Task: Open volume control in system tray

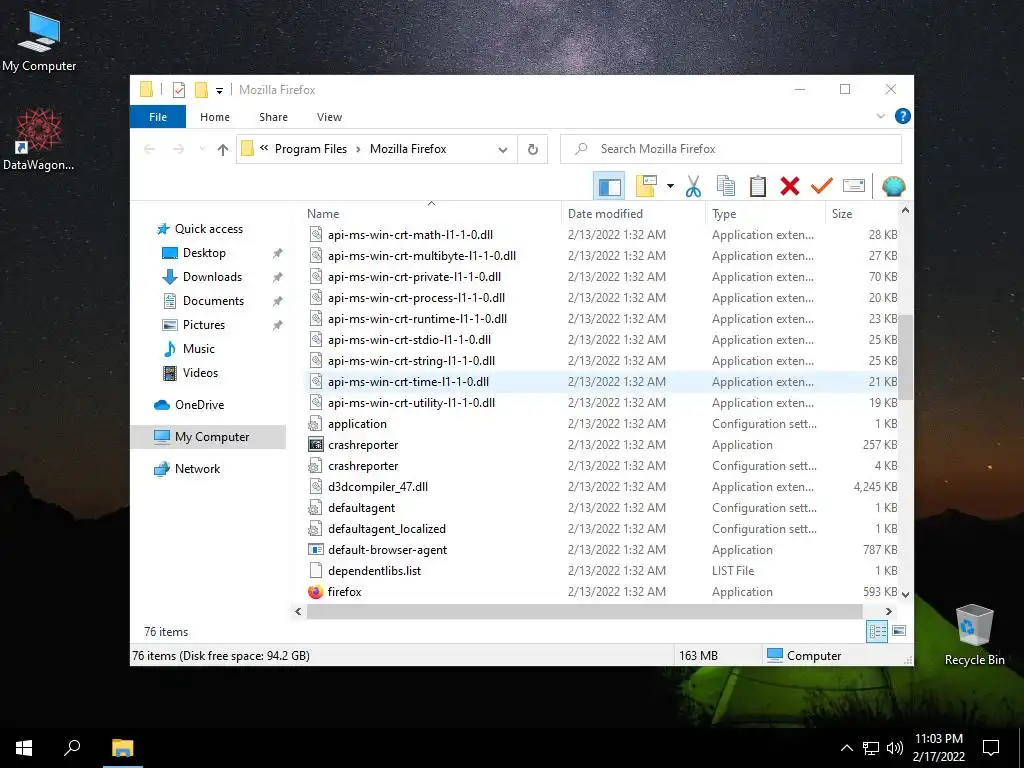Action: (x=895, y=748)
